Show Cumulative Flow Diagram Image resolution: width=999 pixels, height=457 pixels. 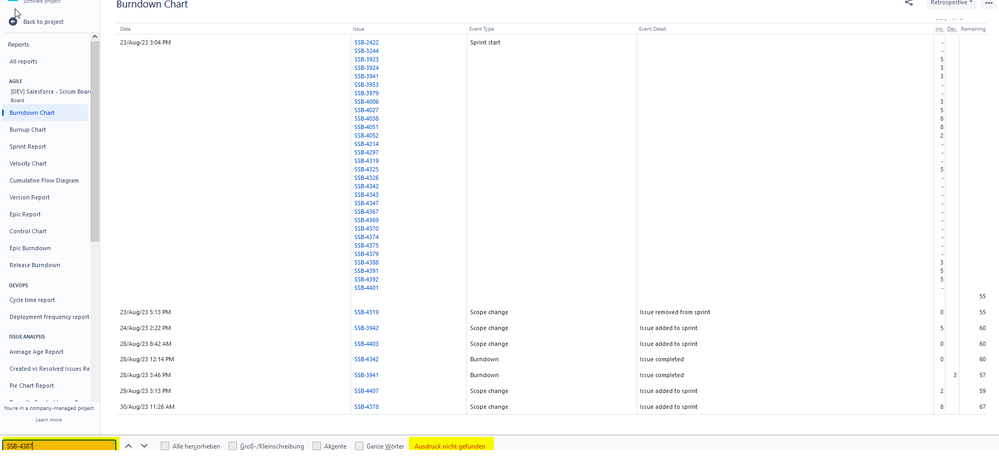click(44, 180)
